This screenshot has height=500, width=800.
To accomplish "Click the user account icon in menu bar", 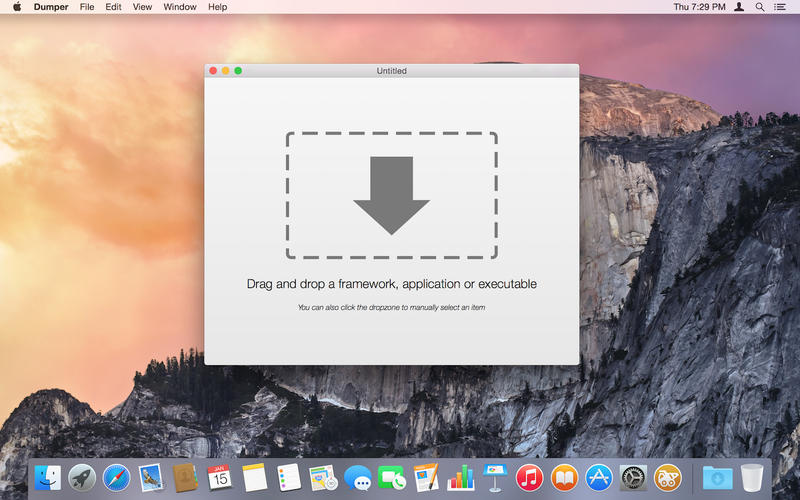I will pos(739,7).
